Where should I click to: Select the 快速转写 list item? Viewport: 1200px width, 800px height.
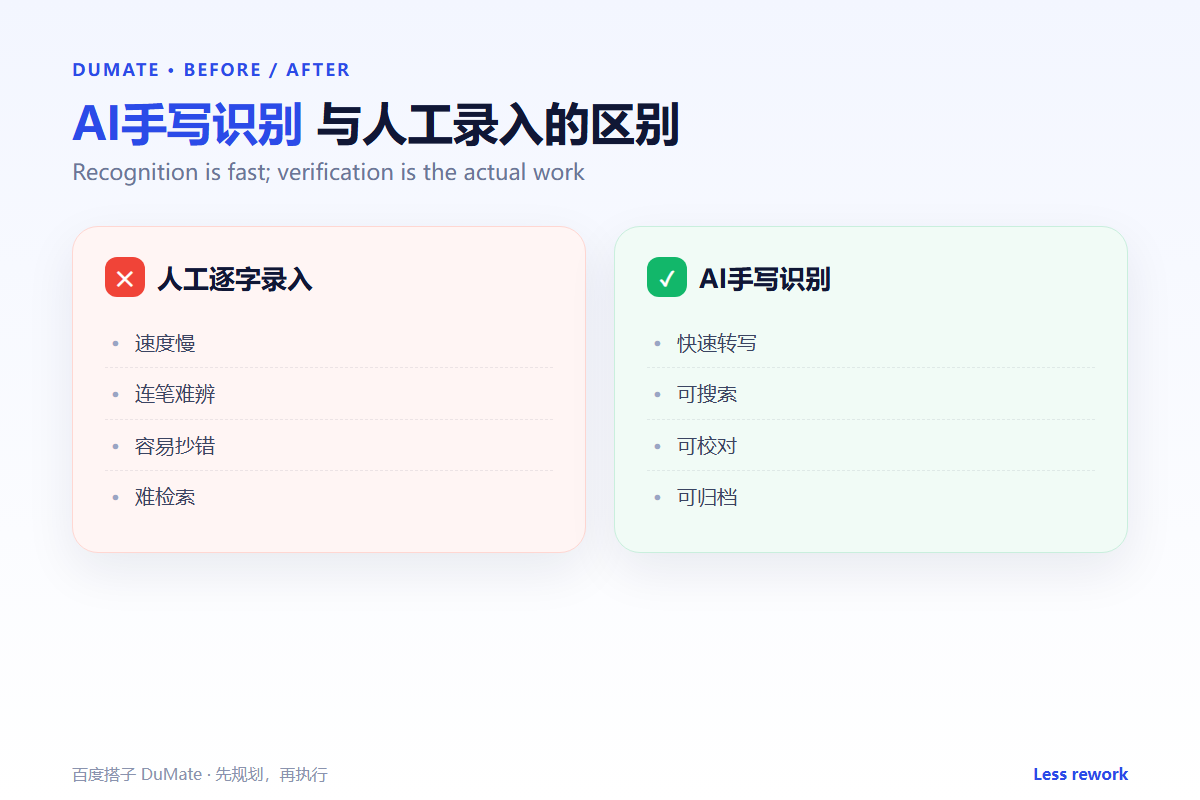(871, 343)
